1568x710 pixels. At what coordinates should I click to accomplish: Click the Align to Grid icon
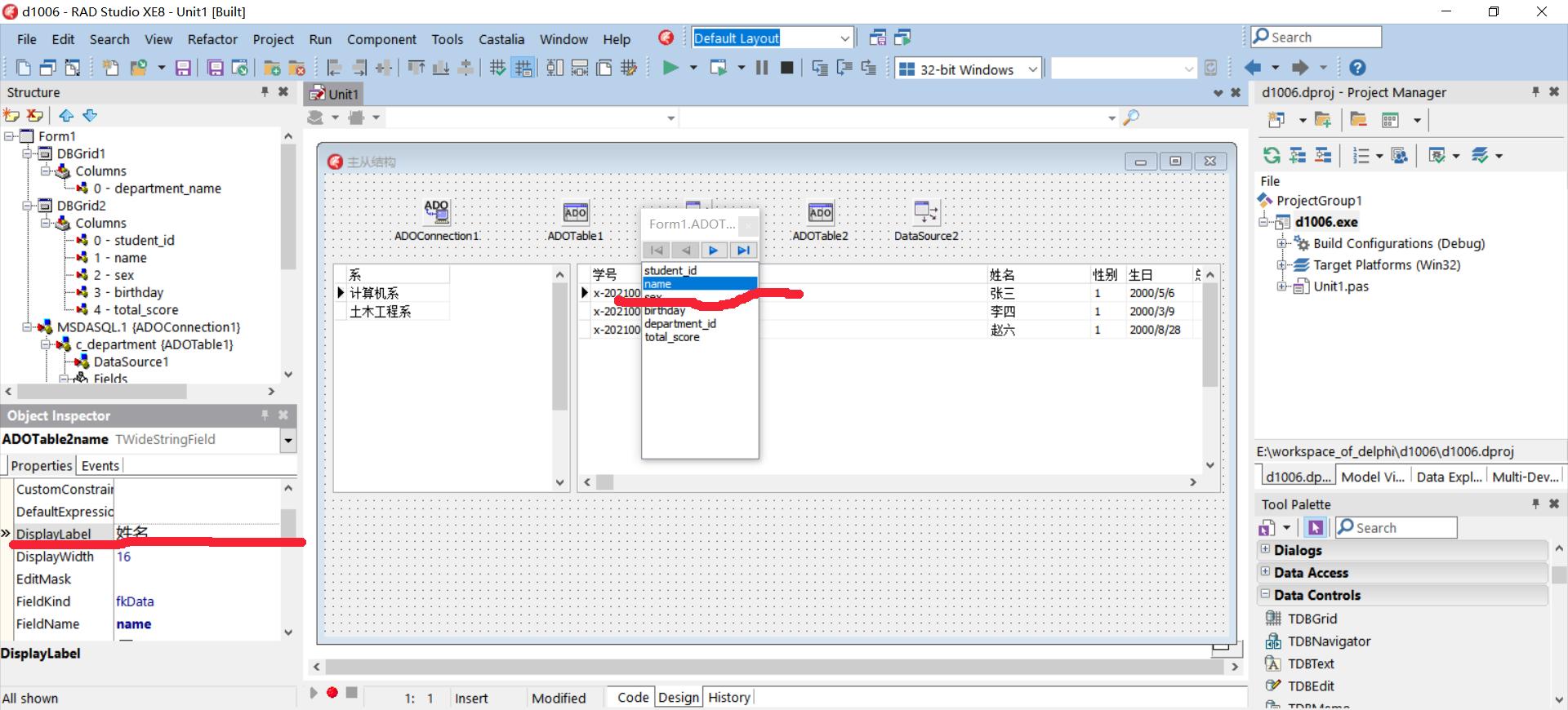[498, 69]
